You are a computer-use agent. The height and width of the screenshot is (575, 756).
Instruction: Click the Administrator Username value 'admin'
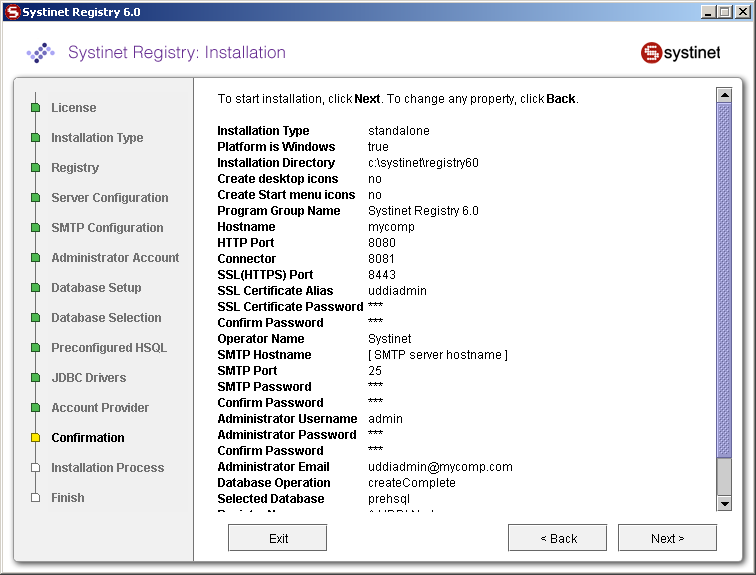click(x=385, y=419)
